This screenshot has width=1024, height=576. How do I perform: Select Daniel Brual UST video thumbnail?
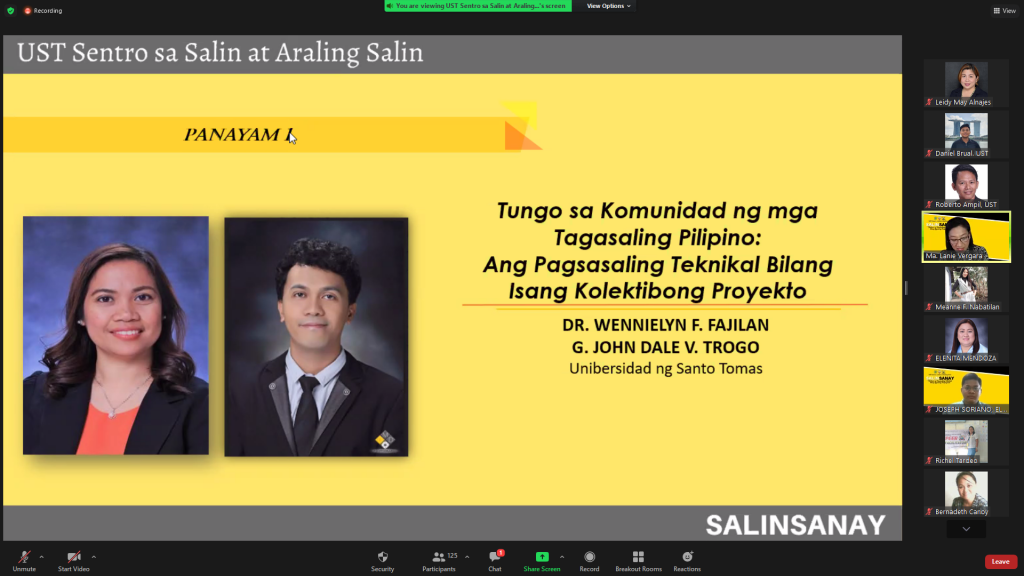tap(966, 135)
